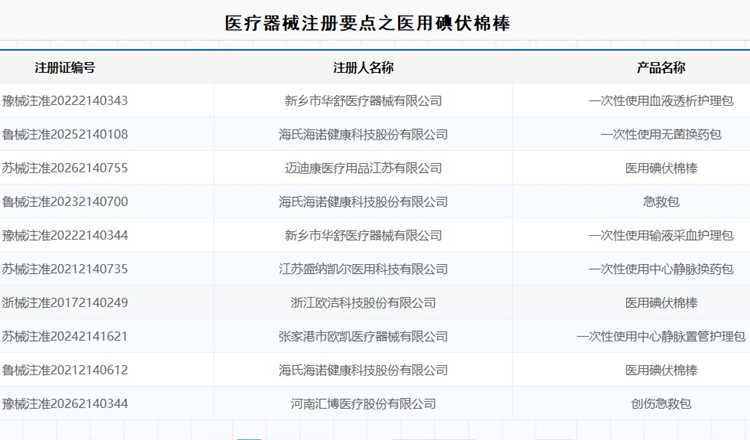Viewport: 750px width, 440px height.
Task: Select product 一次性使用中心静脉换药包
Action: 661,269
